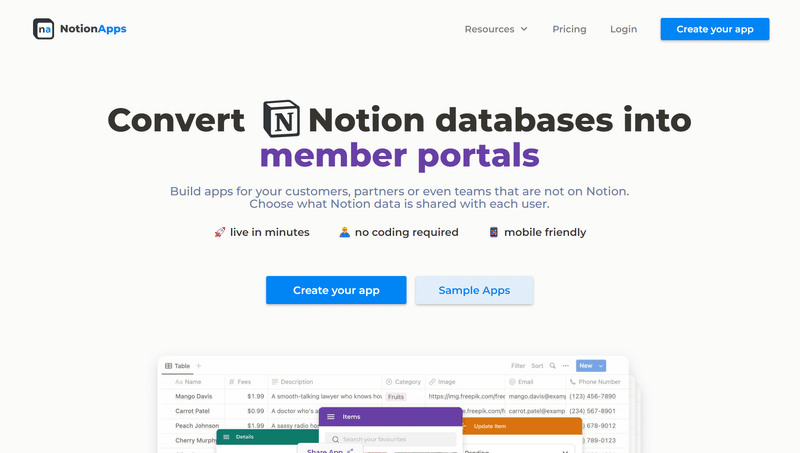Open the three-dots more options menu
Viewport: 800px width, 453px height.
566,366
